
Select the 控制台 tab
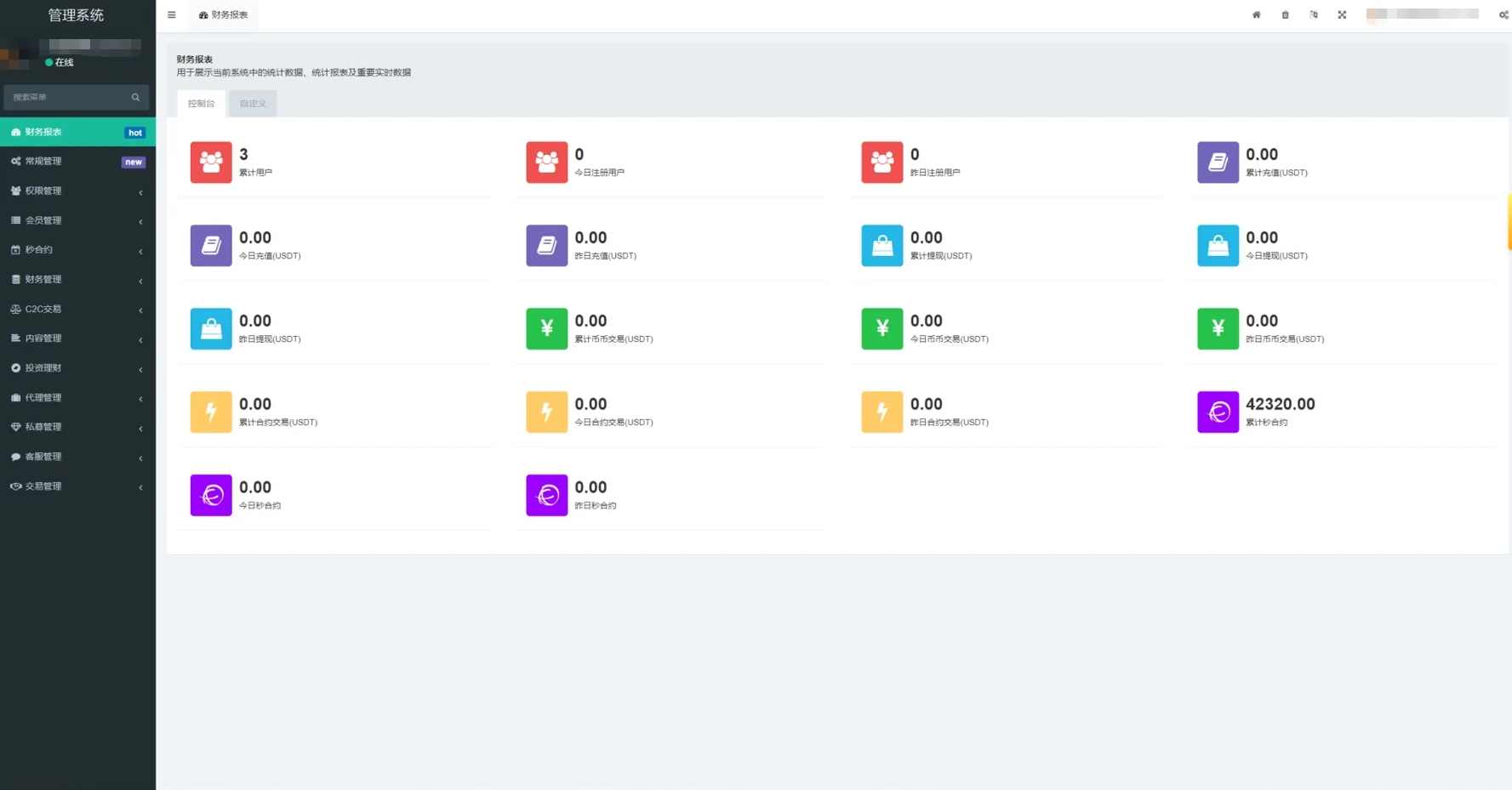tap(202, 104)
